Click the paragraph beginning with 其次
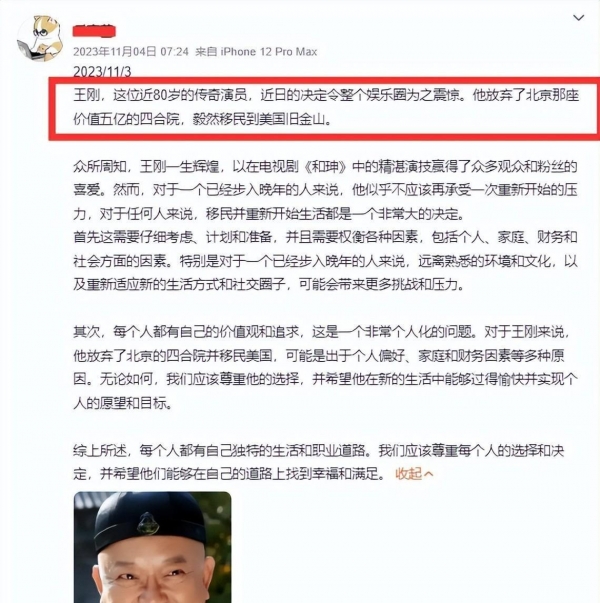Image resolution: width=600 pixels, height=603 pixels. pyautogui.click(x=325, y=367)
